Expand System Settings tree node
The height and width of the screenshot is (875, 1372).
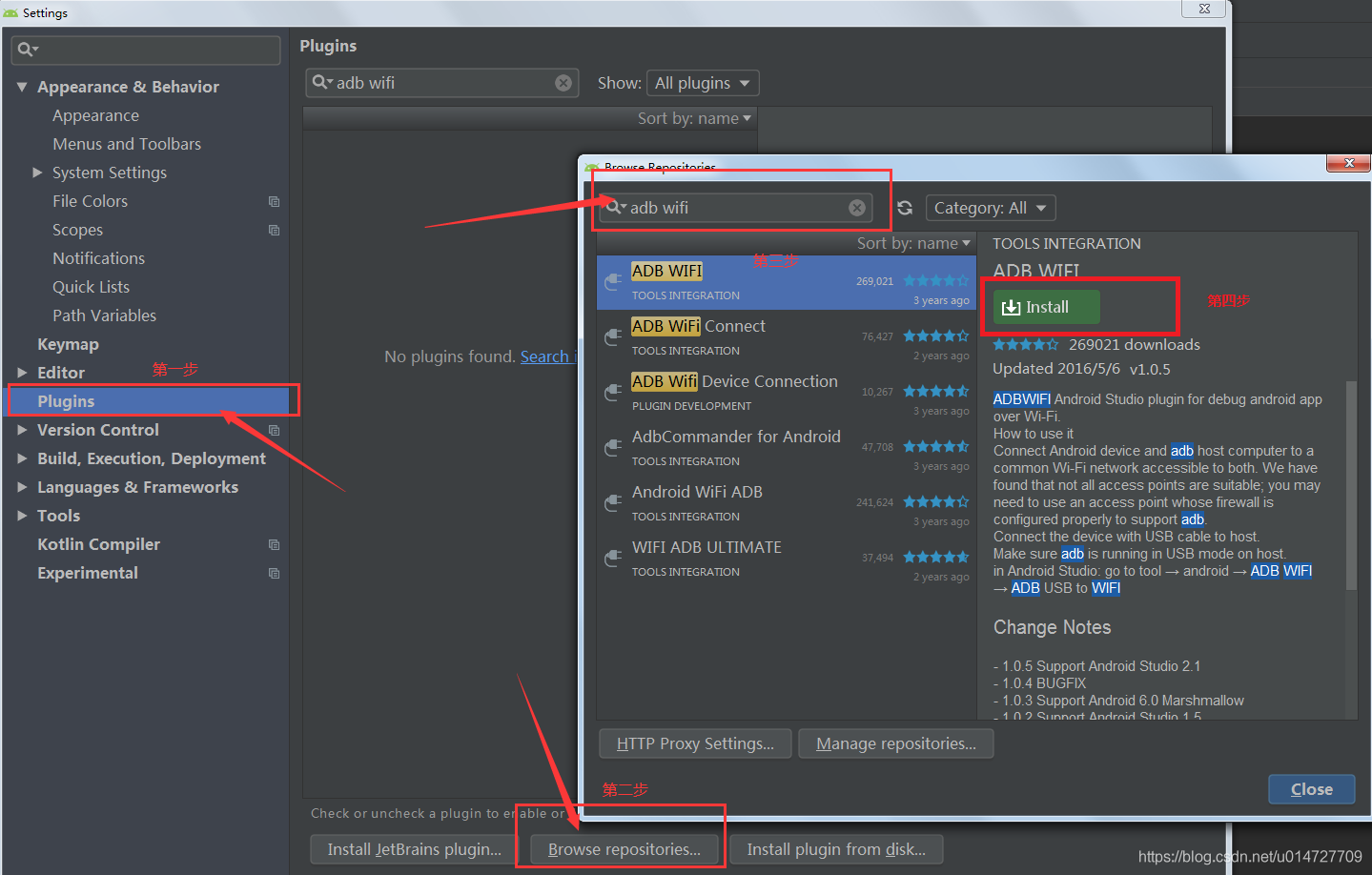click(x=37, y=173)
